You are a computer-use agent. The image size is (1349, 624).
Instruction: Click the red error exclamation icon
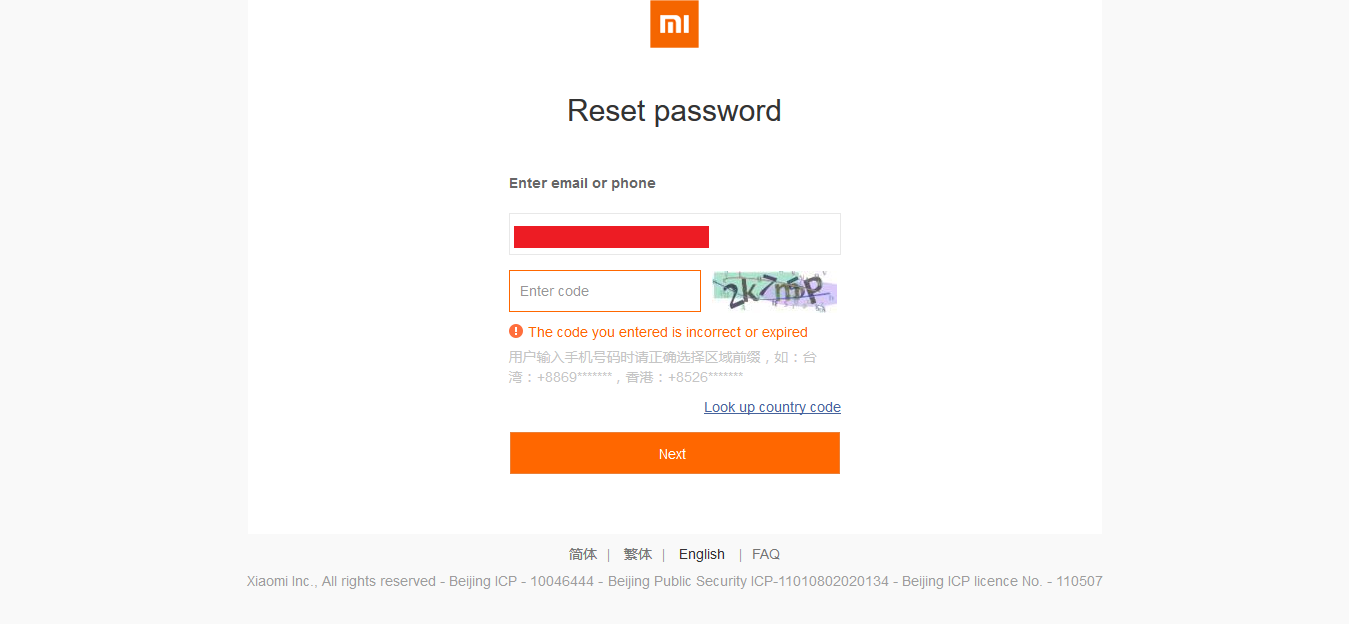tap(516, 331)
